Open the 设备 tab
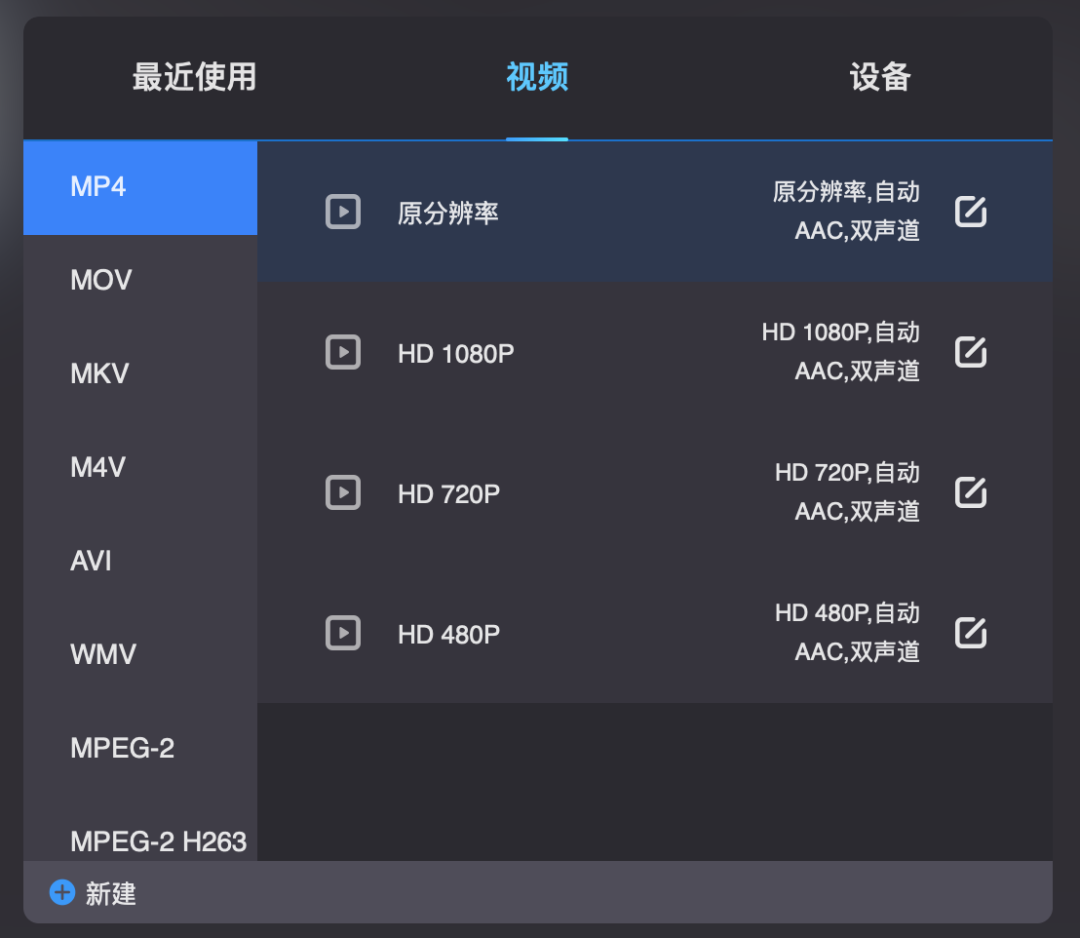Viewport: 1080px width, 938px height. [x=879, y=77]
